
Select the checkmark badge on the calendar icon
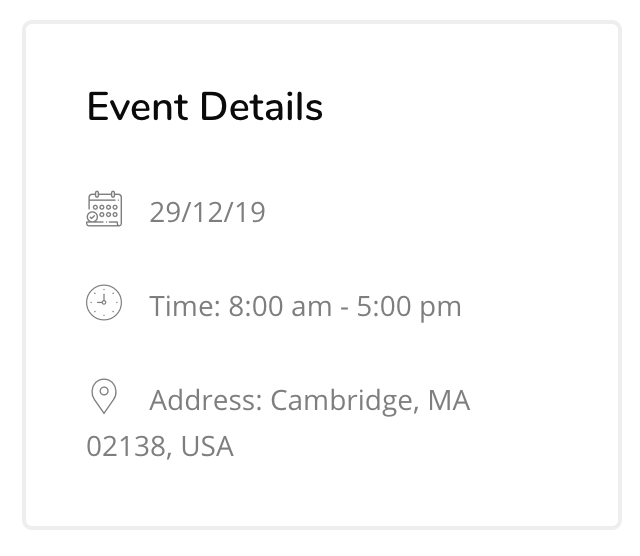tap(93, 217)
